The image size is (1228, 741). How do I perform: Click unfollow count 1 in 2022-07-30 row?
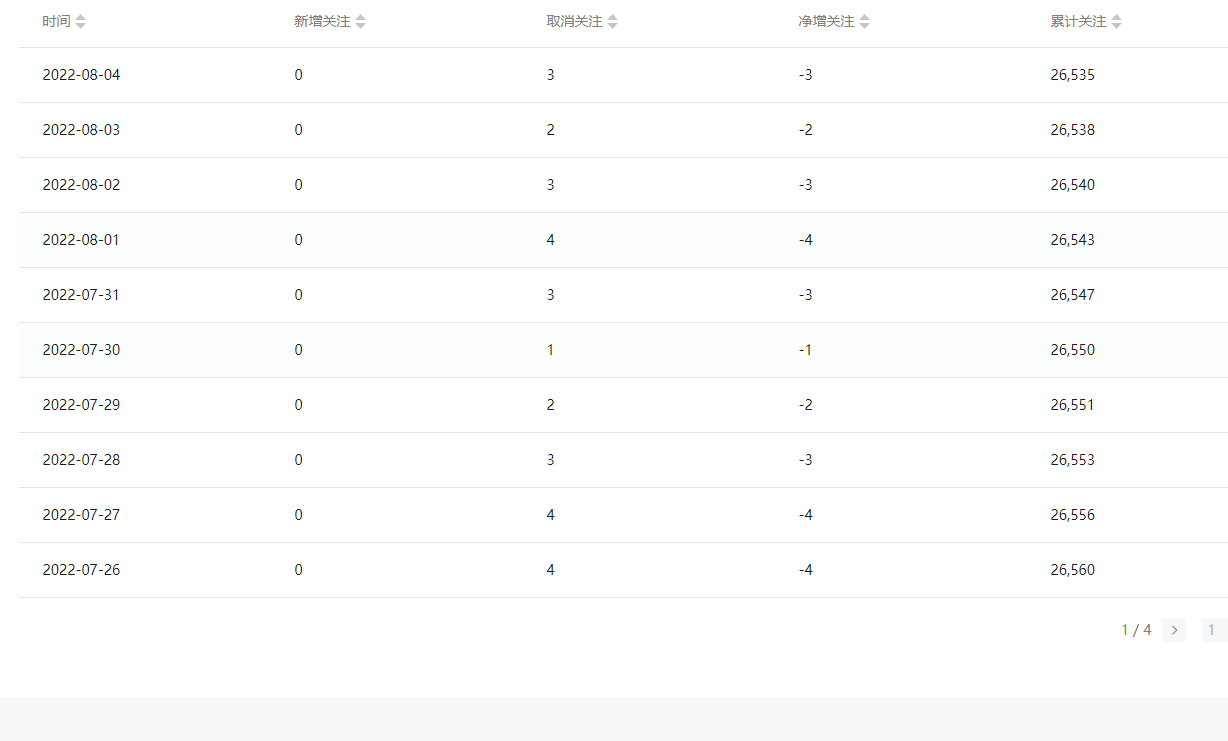click(551, 350)
